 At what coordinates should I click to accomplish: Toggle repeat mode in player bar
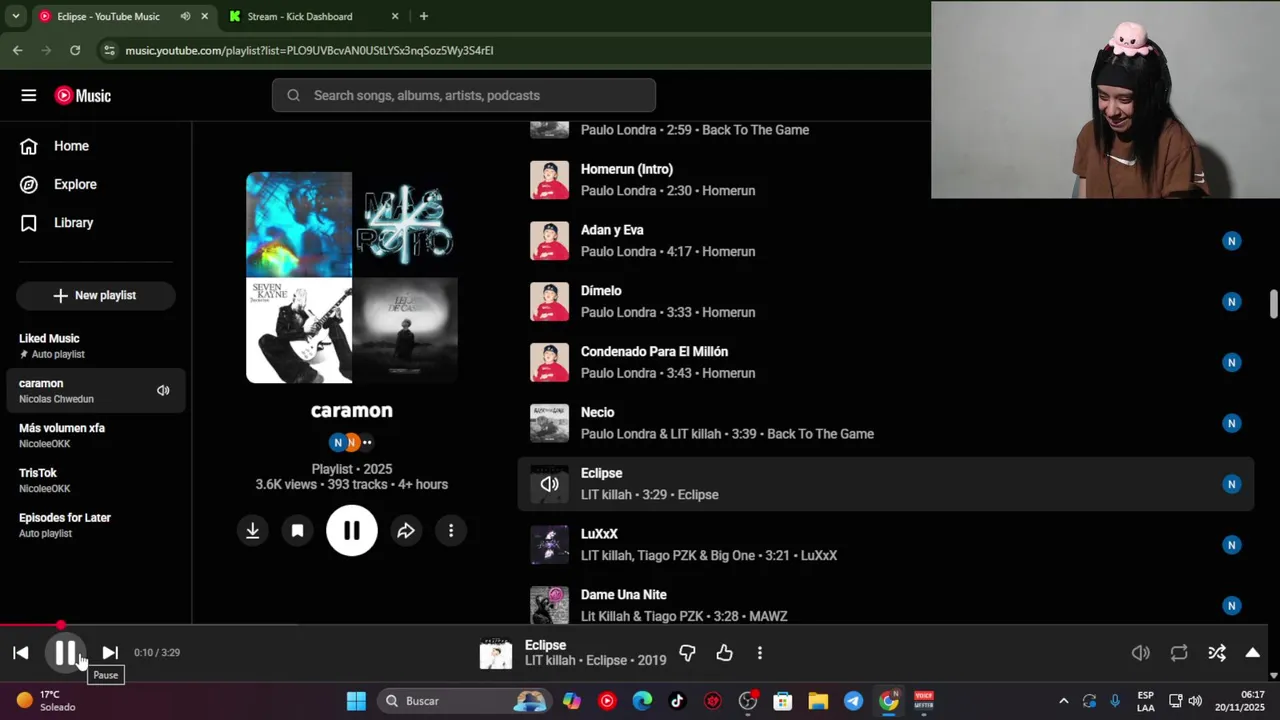click(x=1179, y=653)
